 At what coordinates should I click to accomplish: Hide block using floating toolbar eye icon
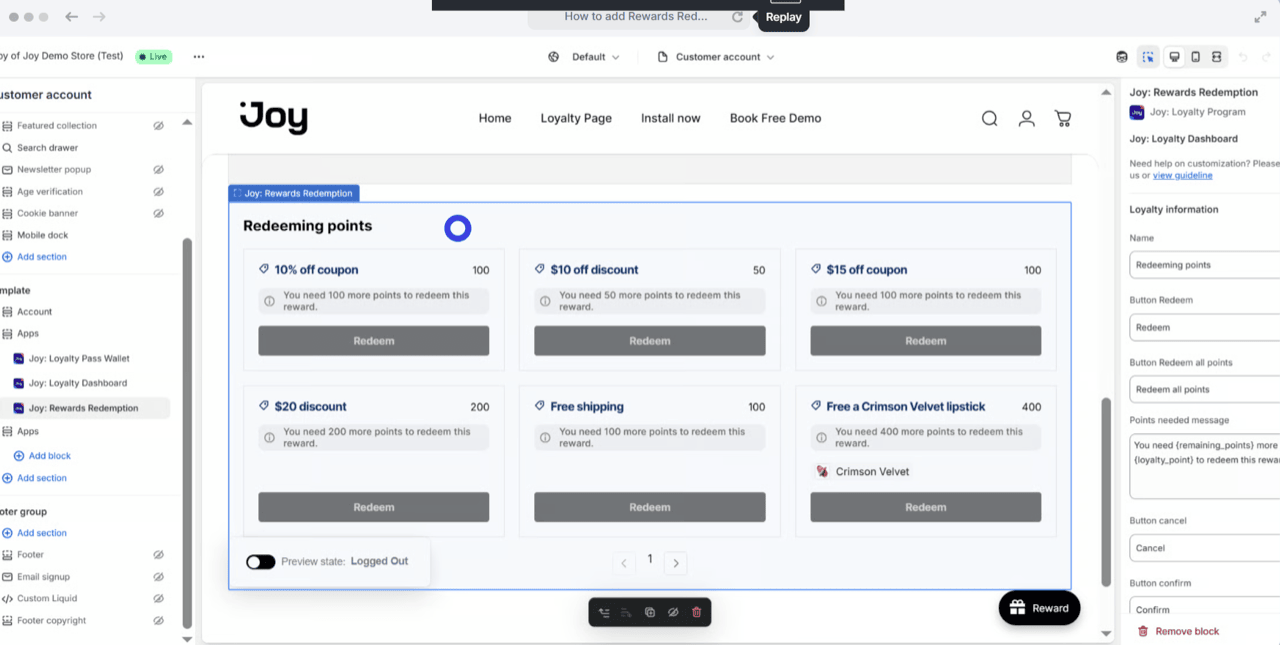point(673,612)
